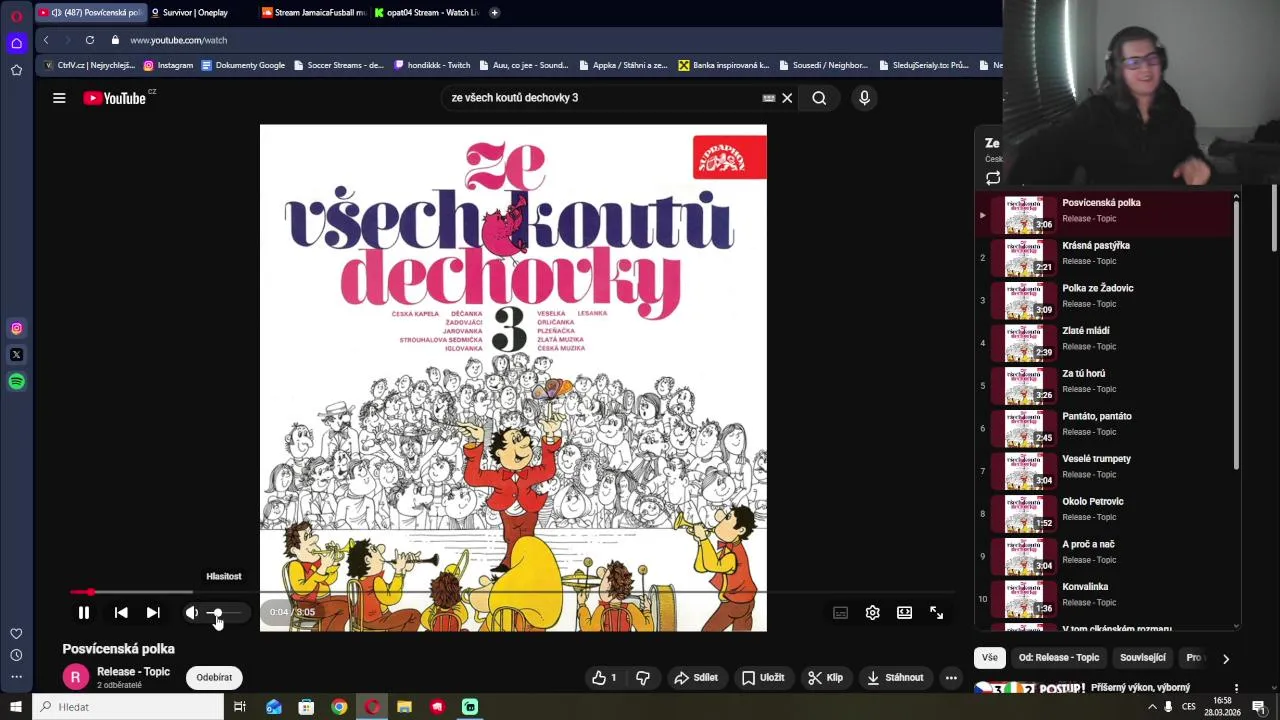Select the Vše filter chip
1280x720 pixels.
(989, 657)
